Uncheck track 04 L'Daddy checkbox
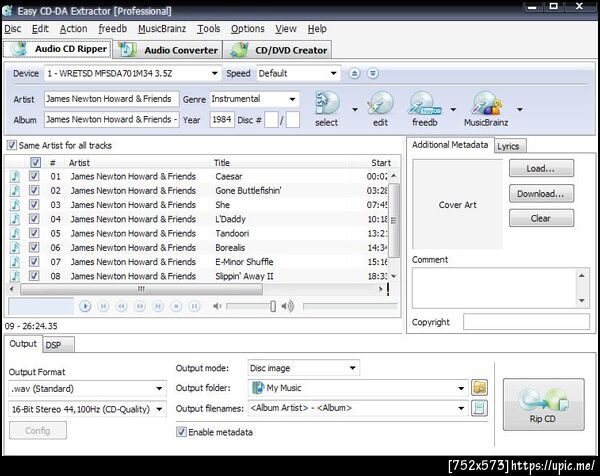Viewport: 600px width, 476px height. 34,219
